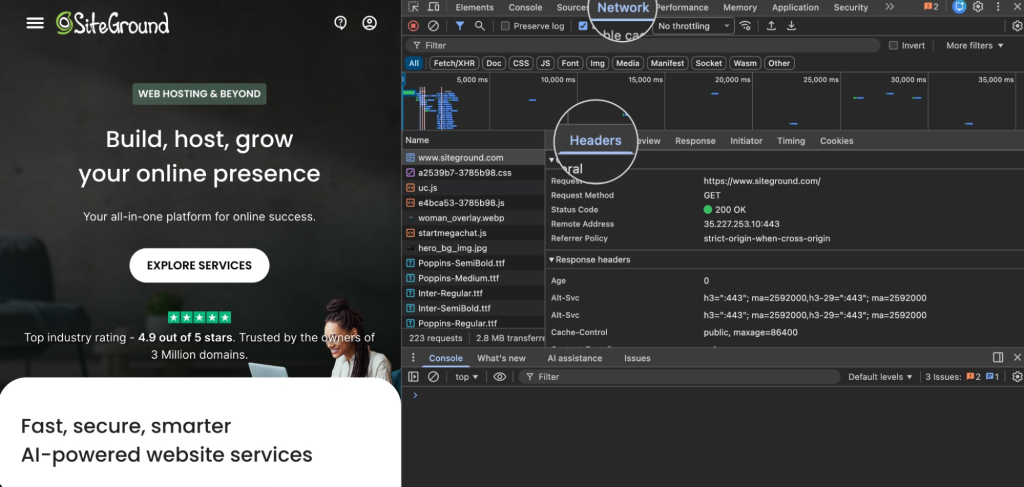This screenshot has width=1024, height=487.
Task: Open DevTools three-dot customize menu
Action: point(997,7)
